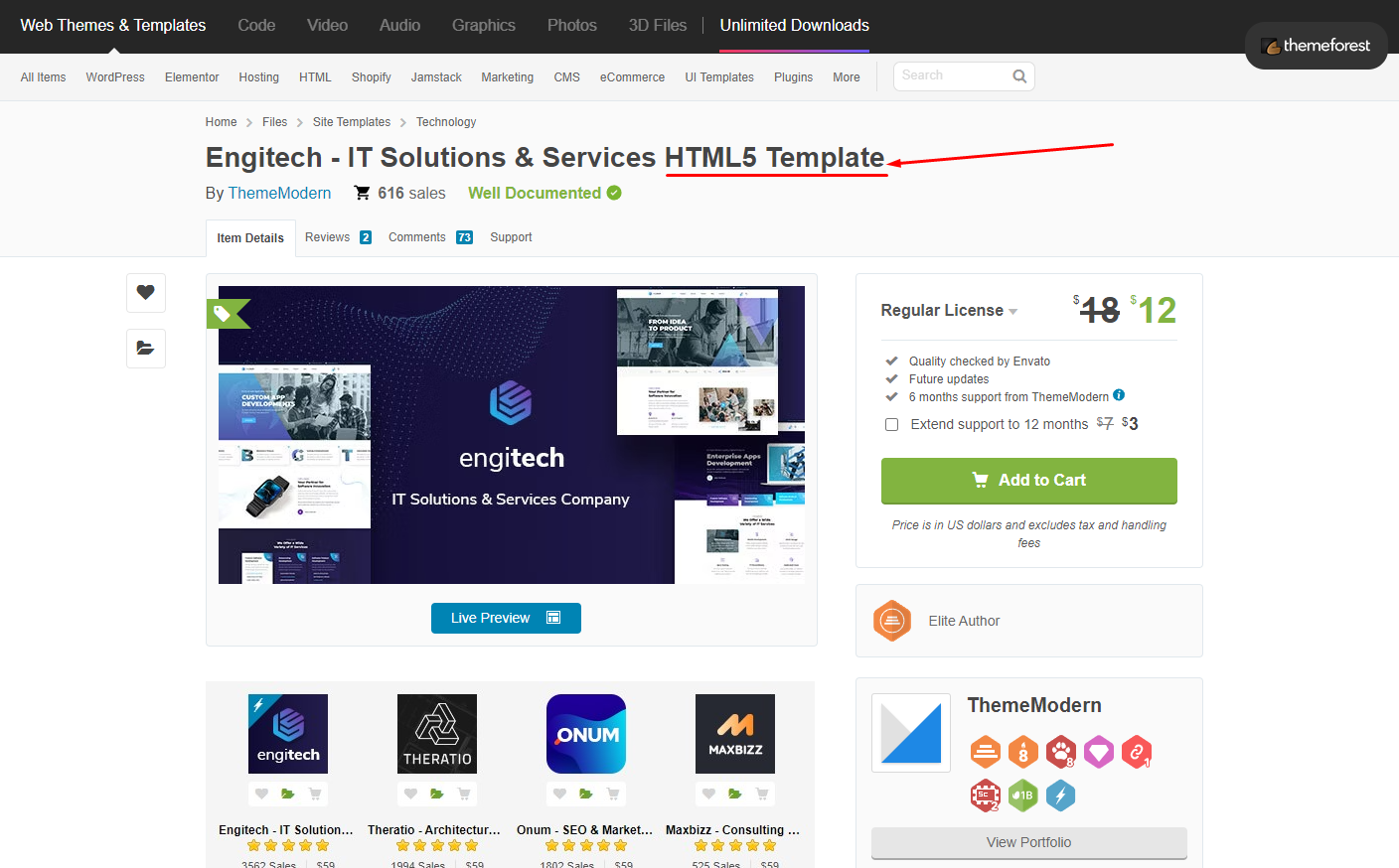Click the folder icon under the Theratio thumbnail

[437, 794]
